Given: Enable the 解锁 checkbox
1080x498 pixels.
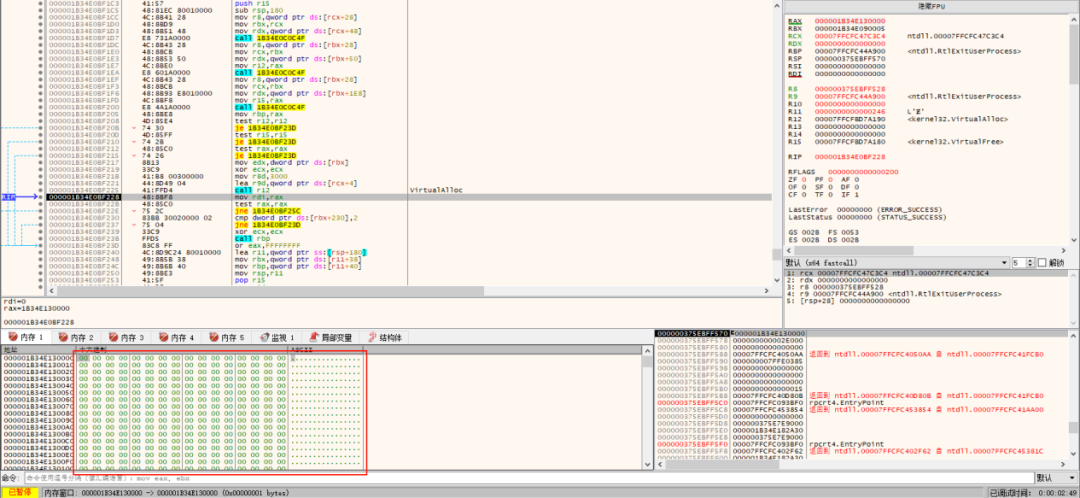Looking at the screenshot, I should pyautogui.click(x=1042, y=262).
